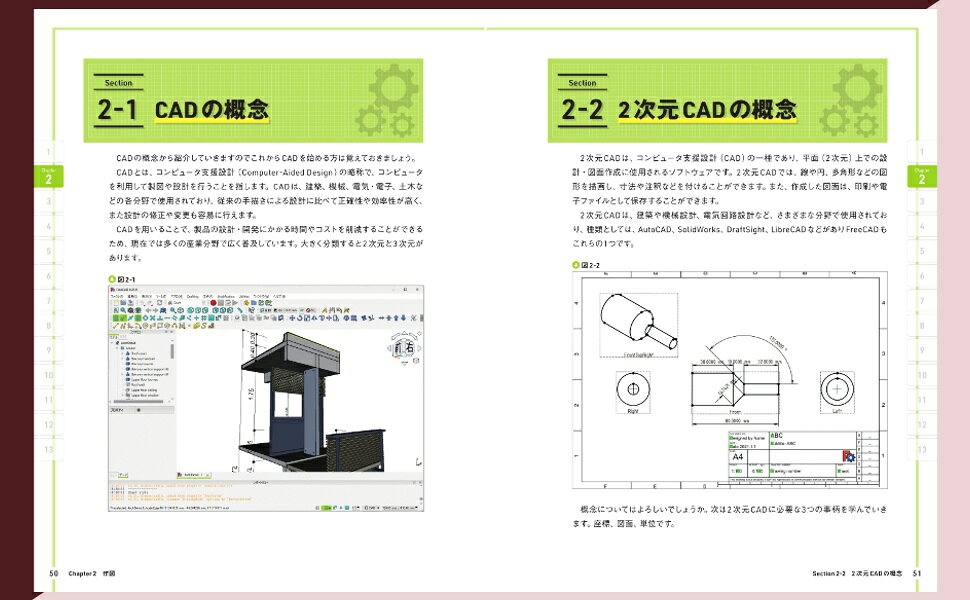Expand the model node in the tree panel
Image resolution: width=970 pixels, height=600 pixels.
point(116,348)
